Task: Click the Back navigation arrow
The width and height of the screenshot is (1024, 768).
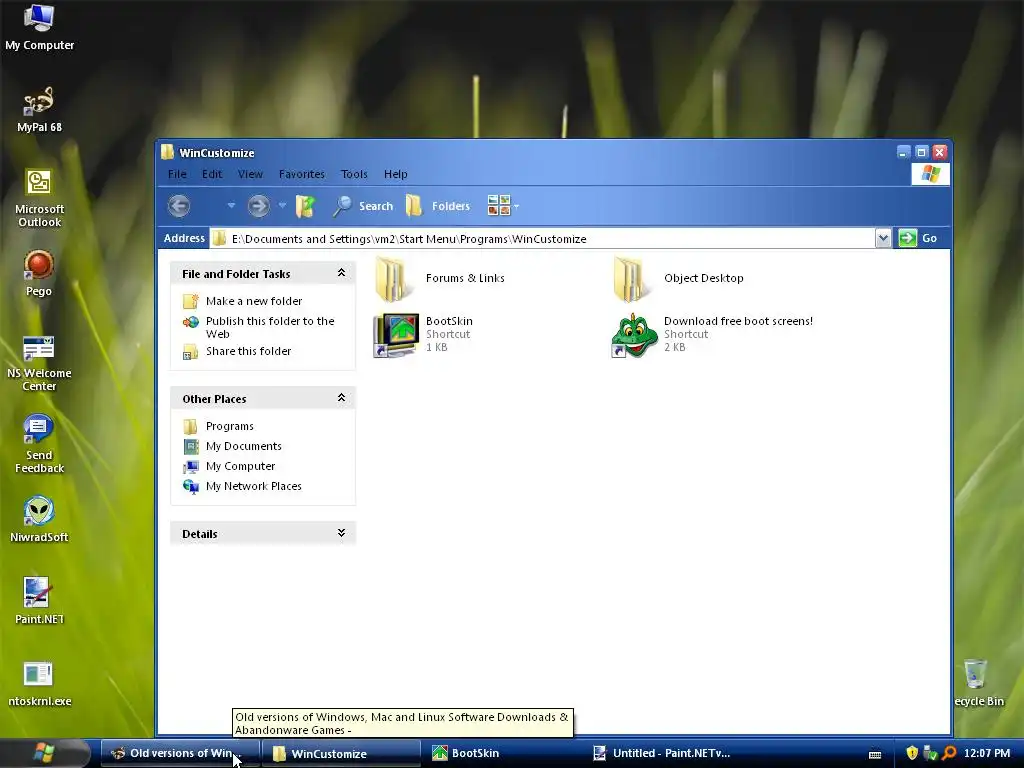Action: (x=179, y=206)
